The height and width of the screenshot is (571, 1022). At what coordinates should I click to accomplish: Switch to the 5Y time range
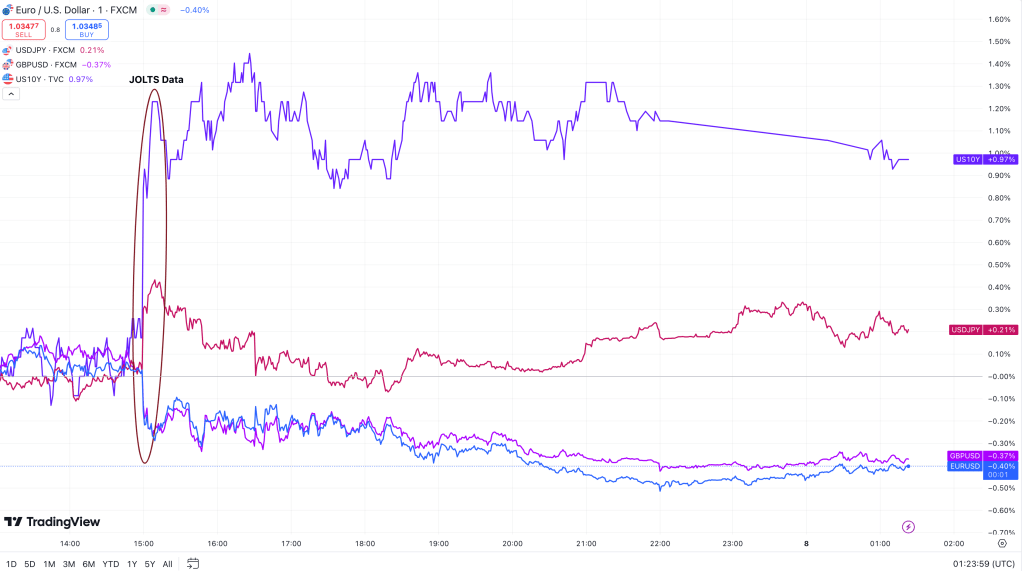click(149, 563)
